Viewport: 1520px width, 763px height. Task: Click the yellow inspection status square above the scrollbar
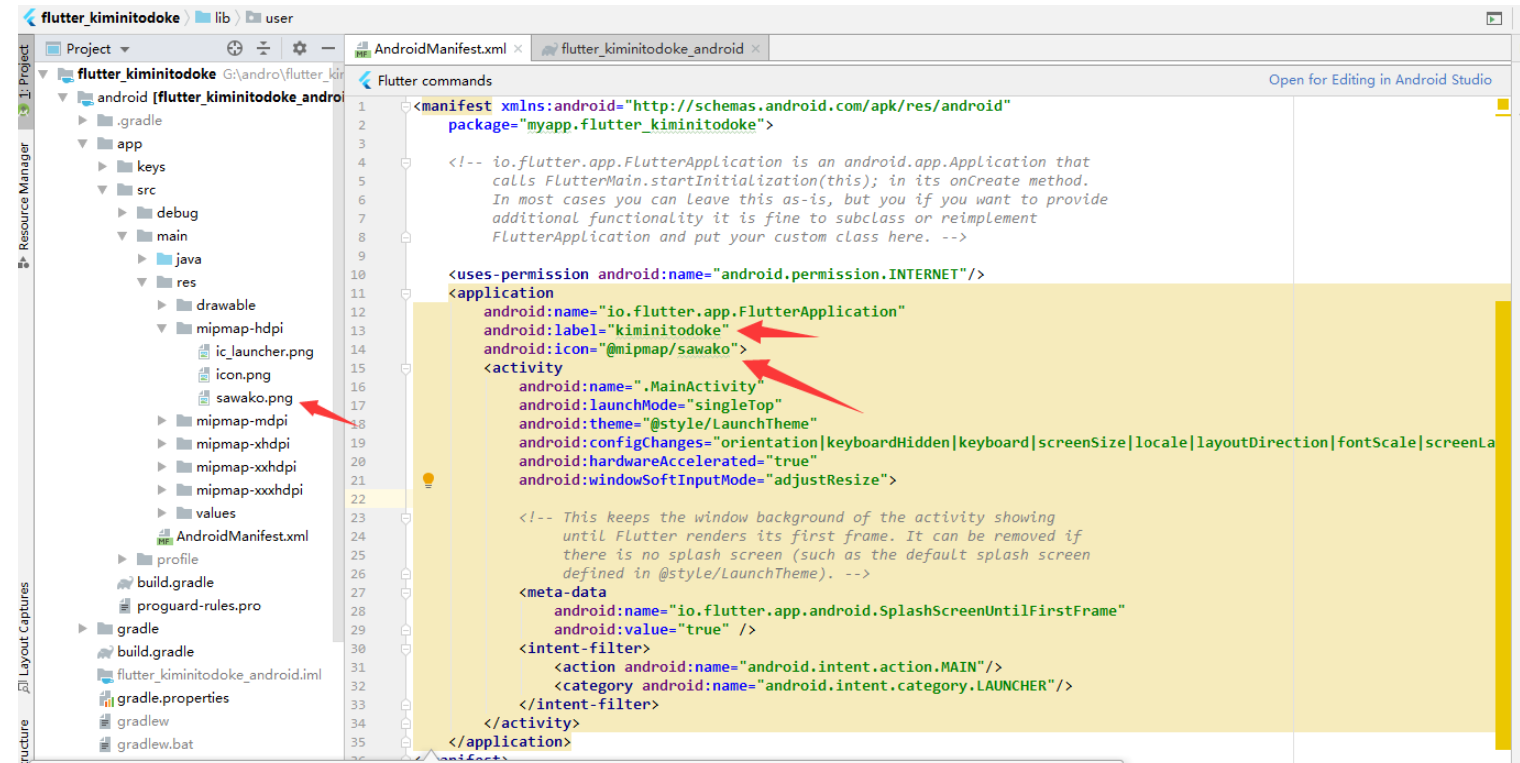[x=1502, y=104]
